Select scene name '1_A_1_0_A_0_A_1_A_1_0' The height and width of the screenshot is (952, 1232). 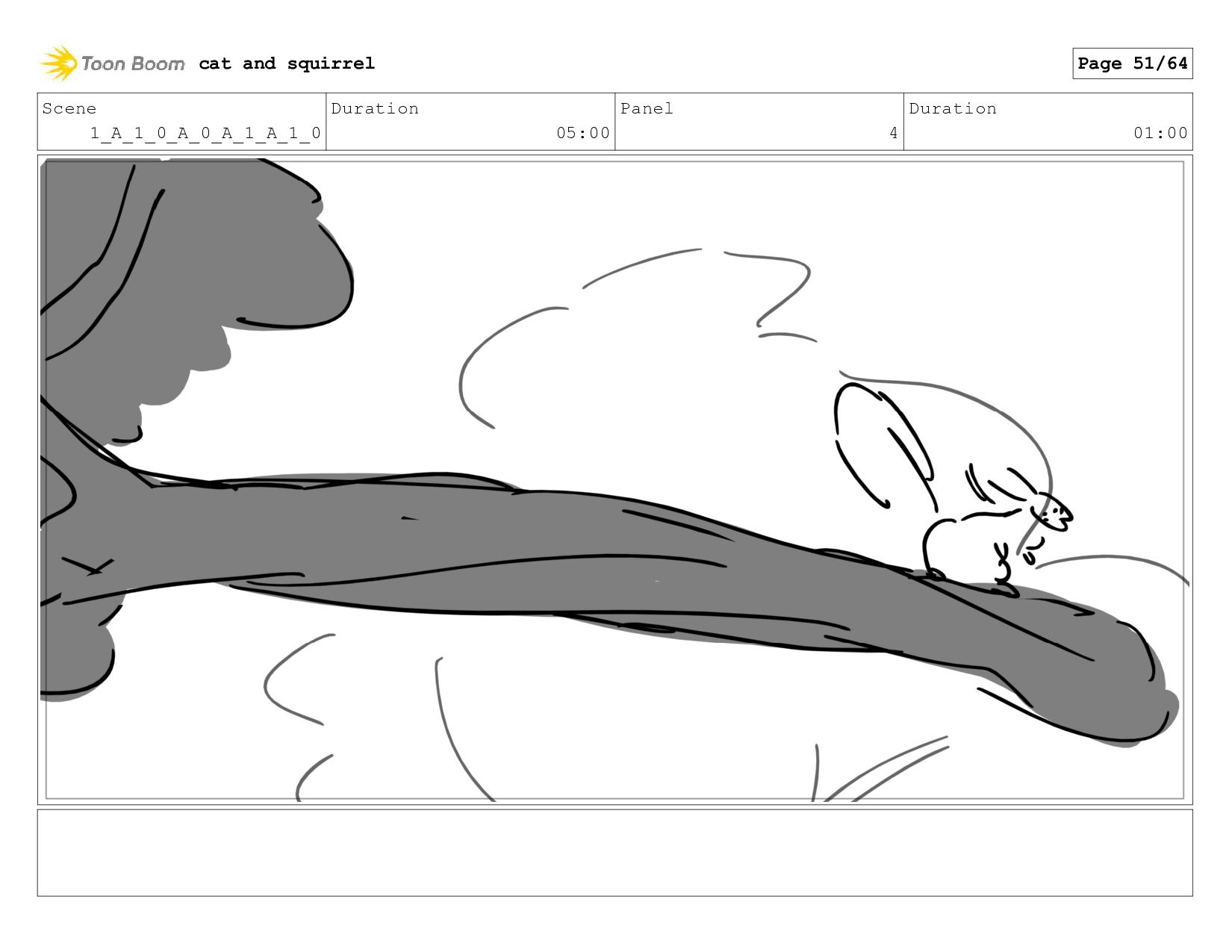click(x=205, y=134)
